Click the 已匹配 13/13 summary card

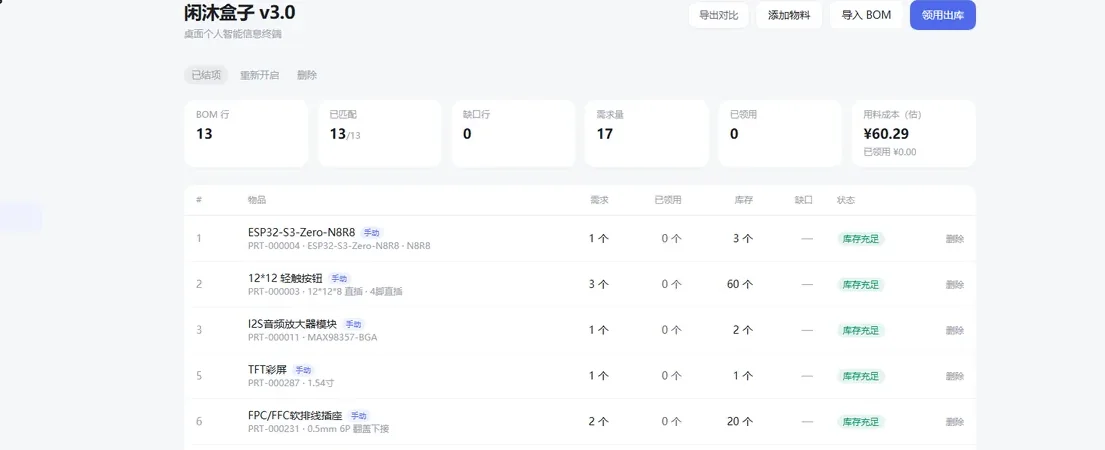pyautogui.click(x=379, y=133)
